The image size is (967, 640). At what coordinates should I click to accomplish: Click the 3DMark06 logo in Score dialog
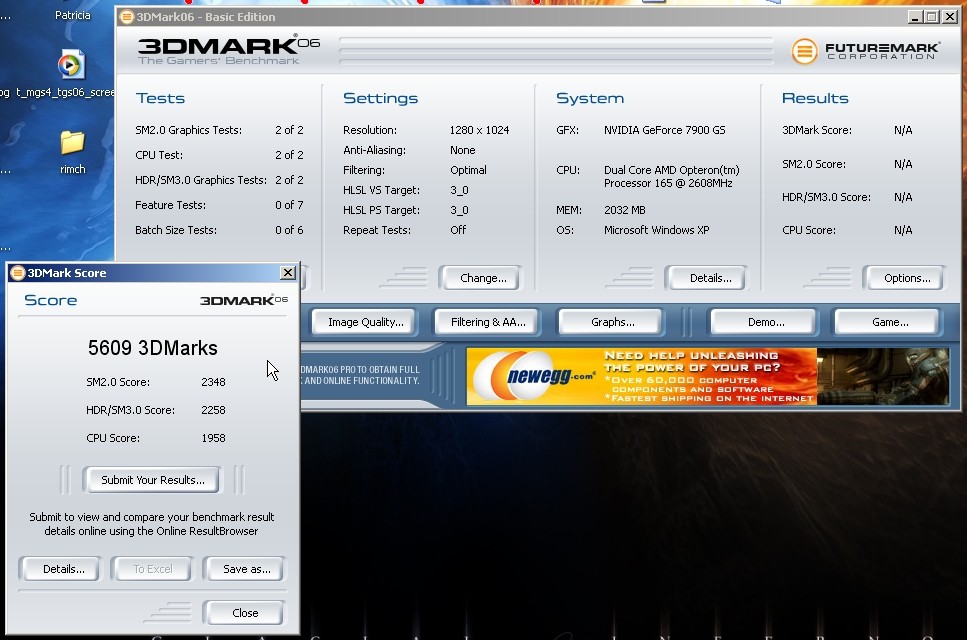[x=244, y=300]
